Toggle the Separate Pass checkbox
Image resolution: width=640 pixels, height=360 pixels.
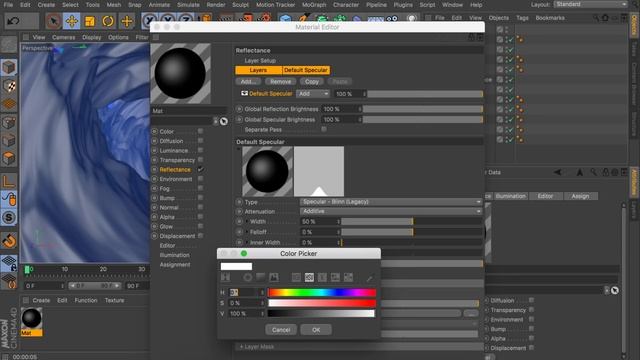pos(324,129)
